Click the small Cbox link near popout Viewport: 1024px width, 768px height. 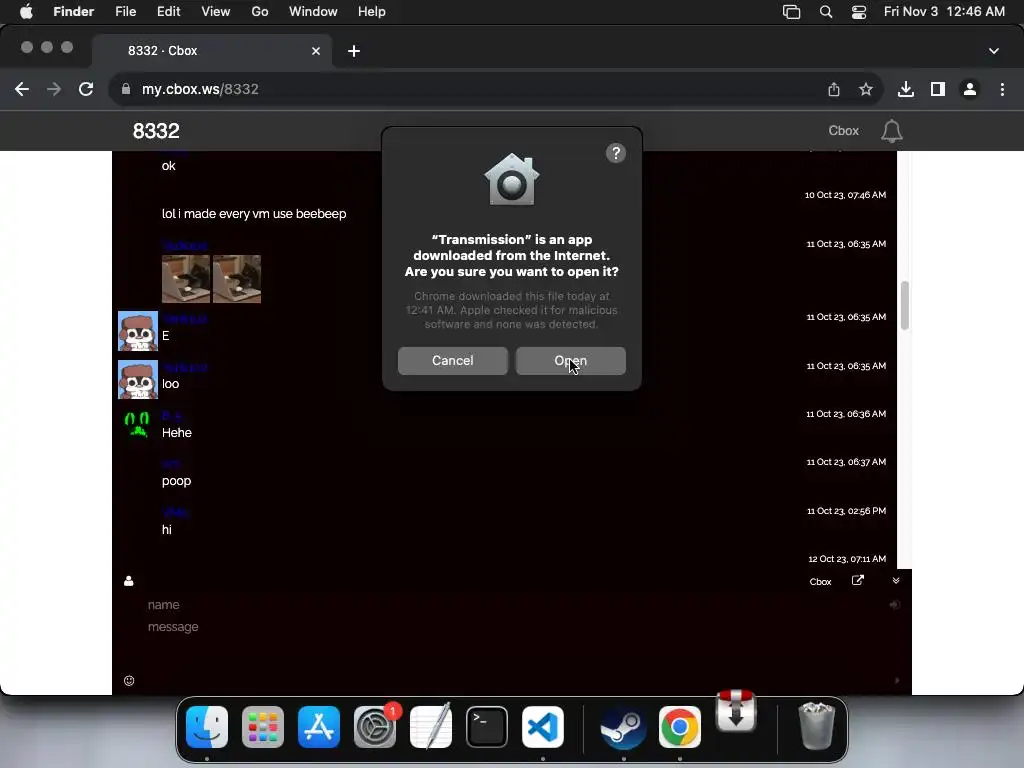coord(820,582)
